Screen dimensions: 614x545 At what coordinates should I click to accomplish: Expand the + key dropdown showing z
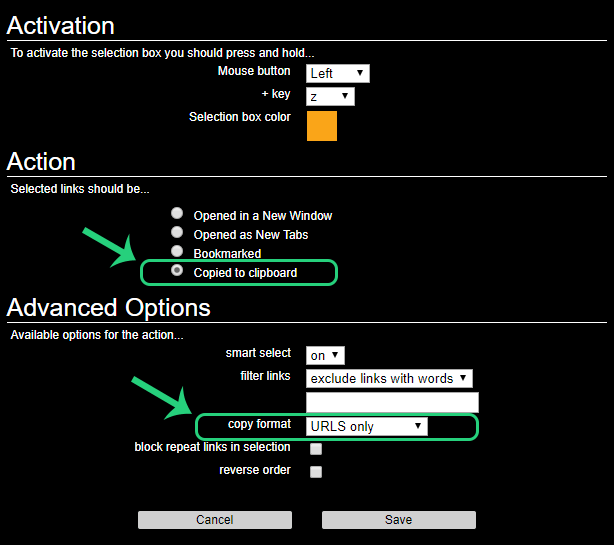click(331, 96)
